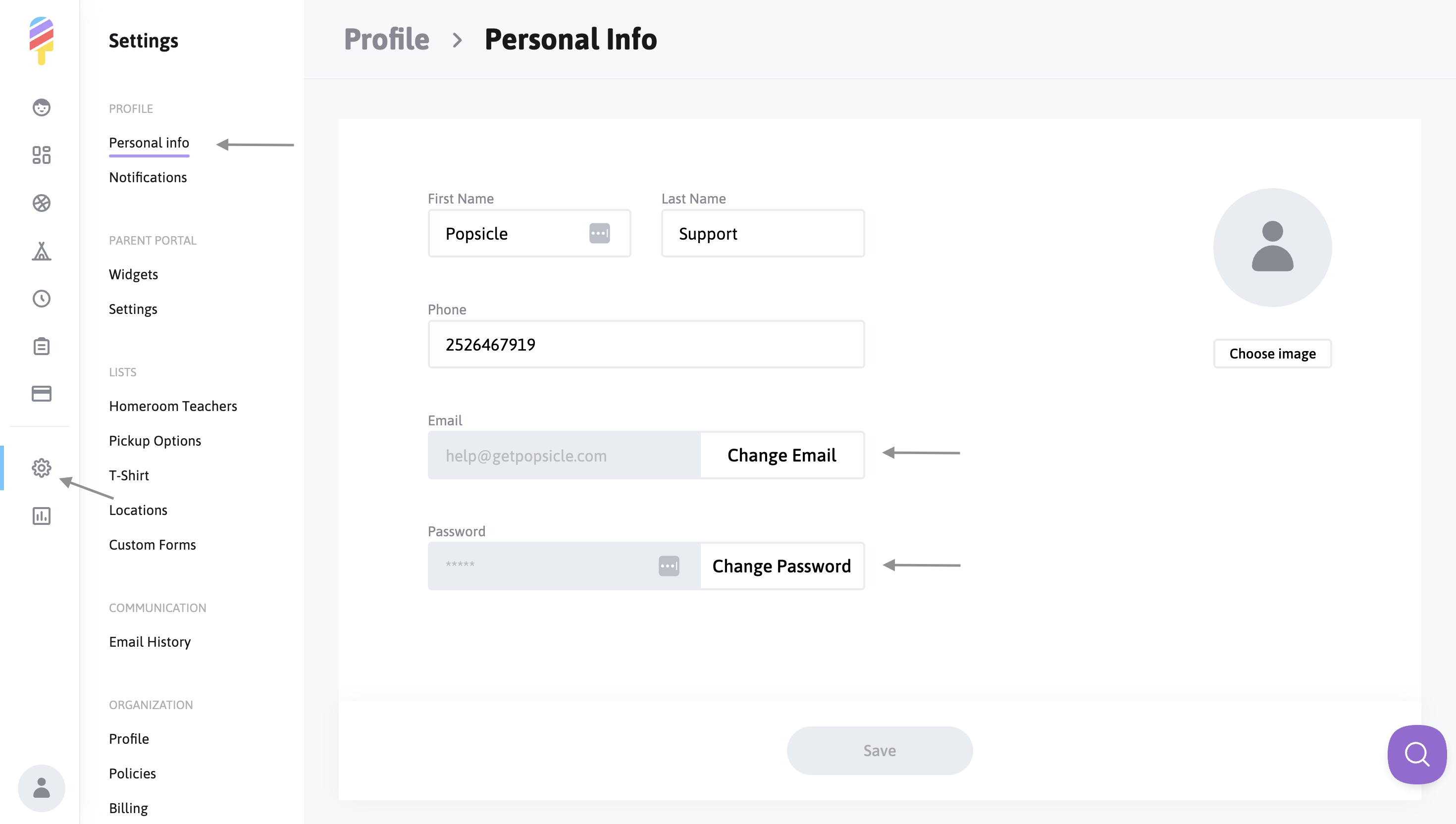Open the purple search help button
Screen dimensions: 1456x824
click(x=1416, y=754)
